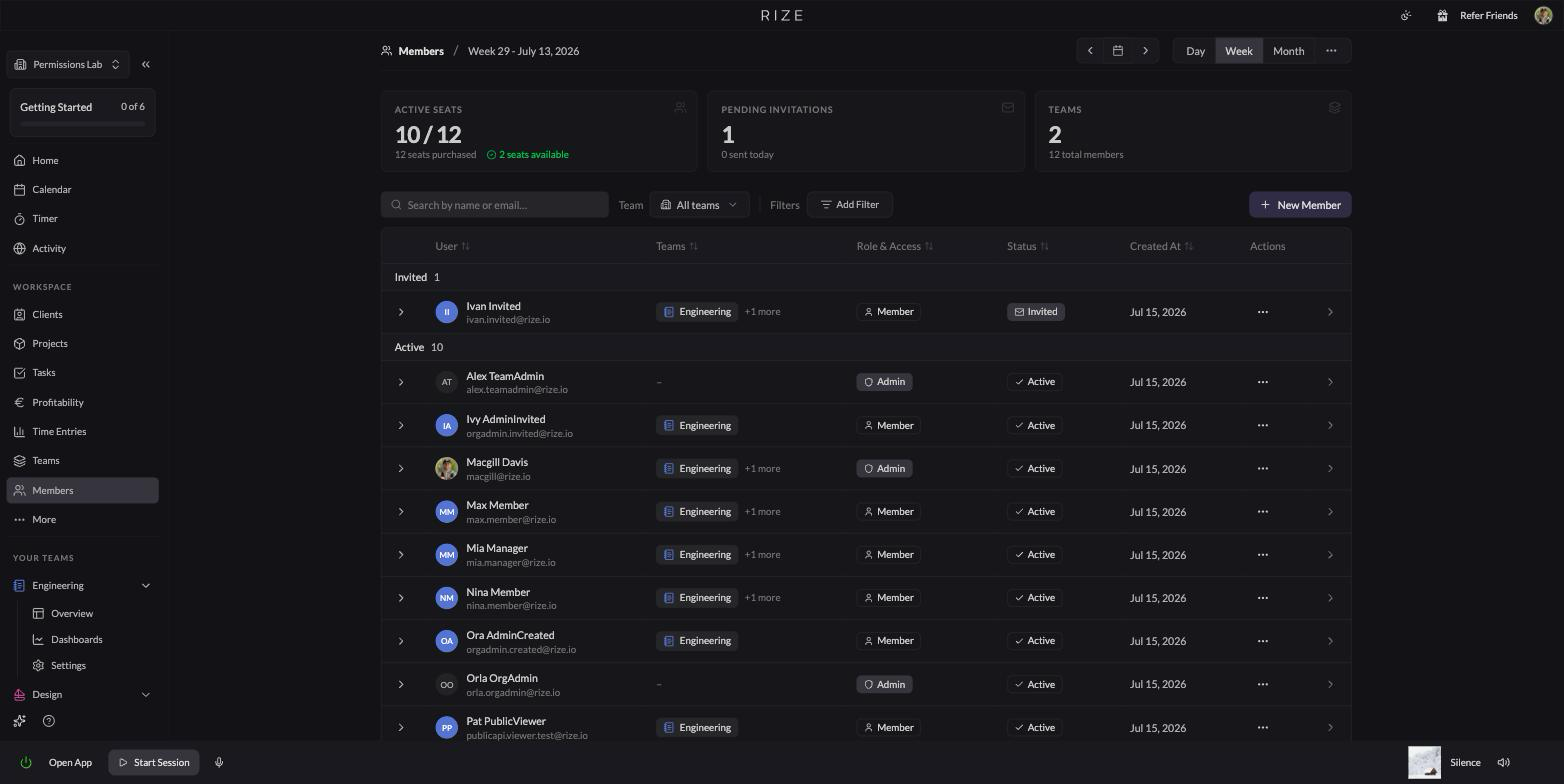
Task: Focus the Search by name or email field
Action: [x=495, y=205]
